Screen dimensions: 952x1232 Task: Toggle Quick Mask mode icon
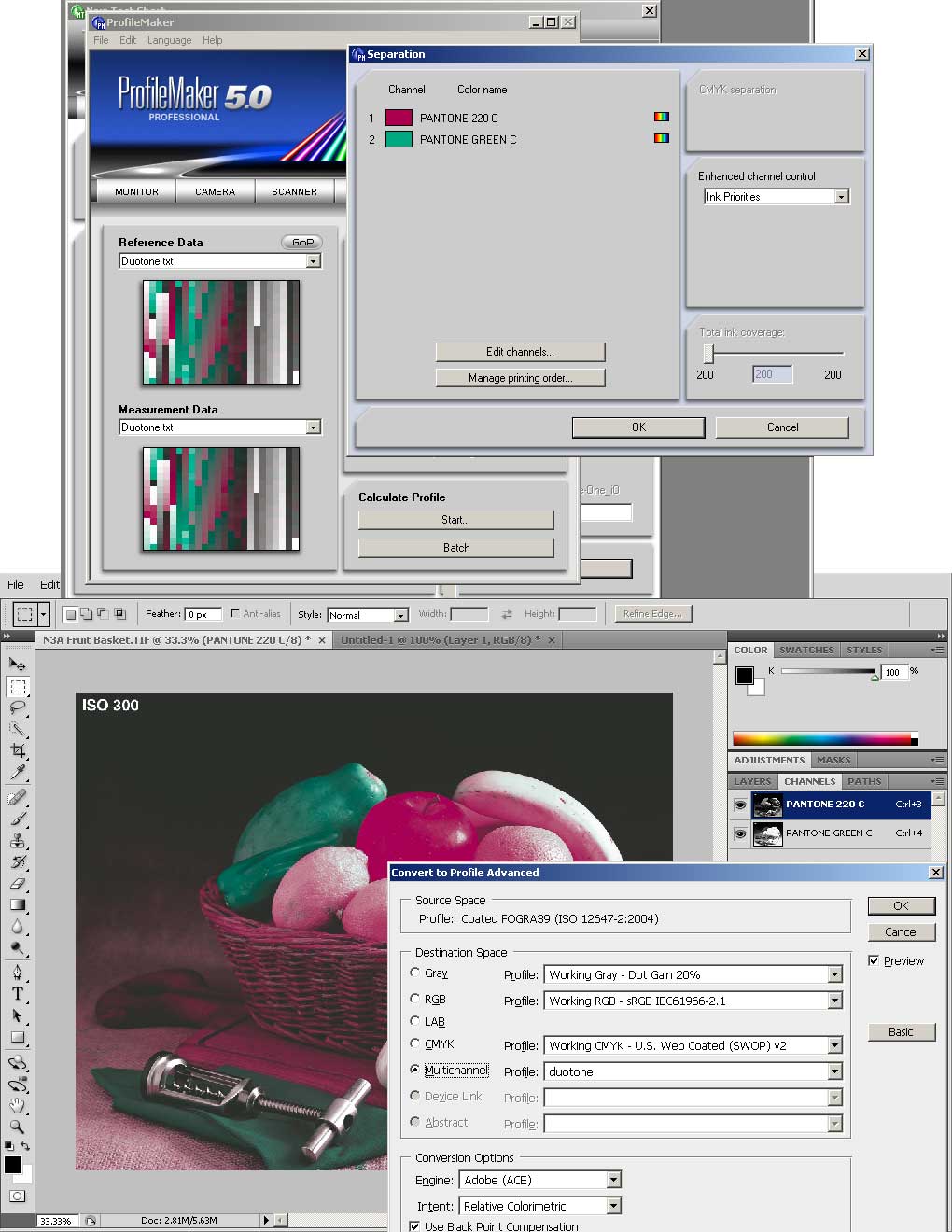[x=18, y=1196]
